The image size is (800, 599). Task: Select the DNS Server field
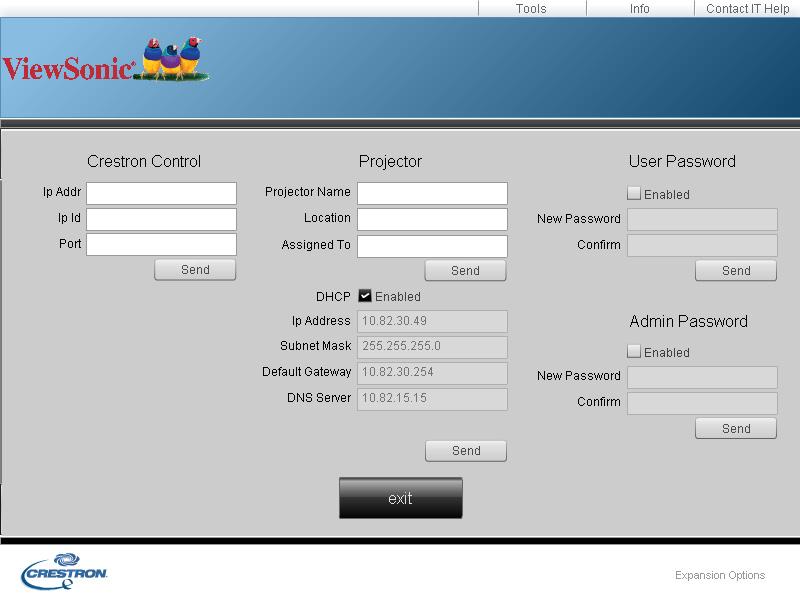point(432,399)
